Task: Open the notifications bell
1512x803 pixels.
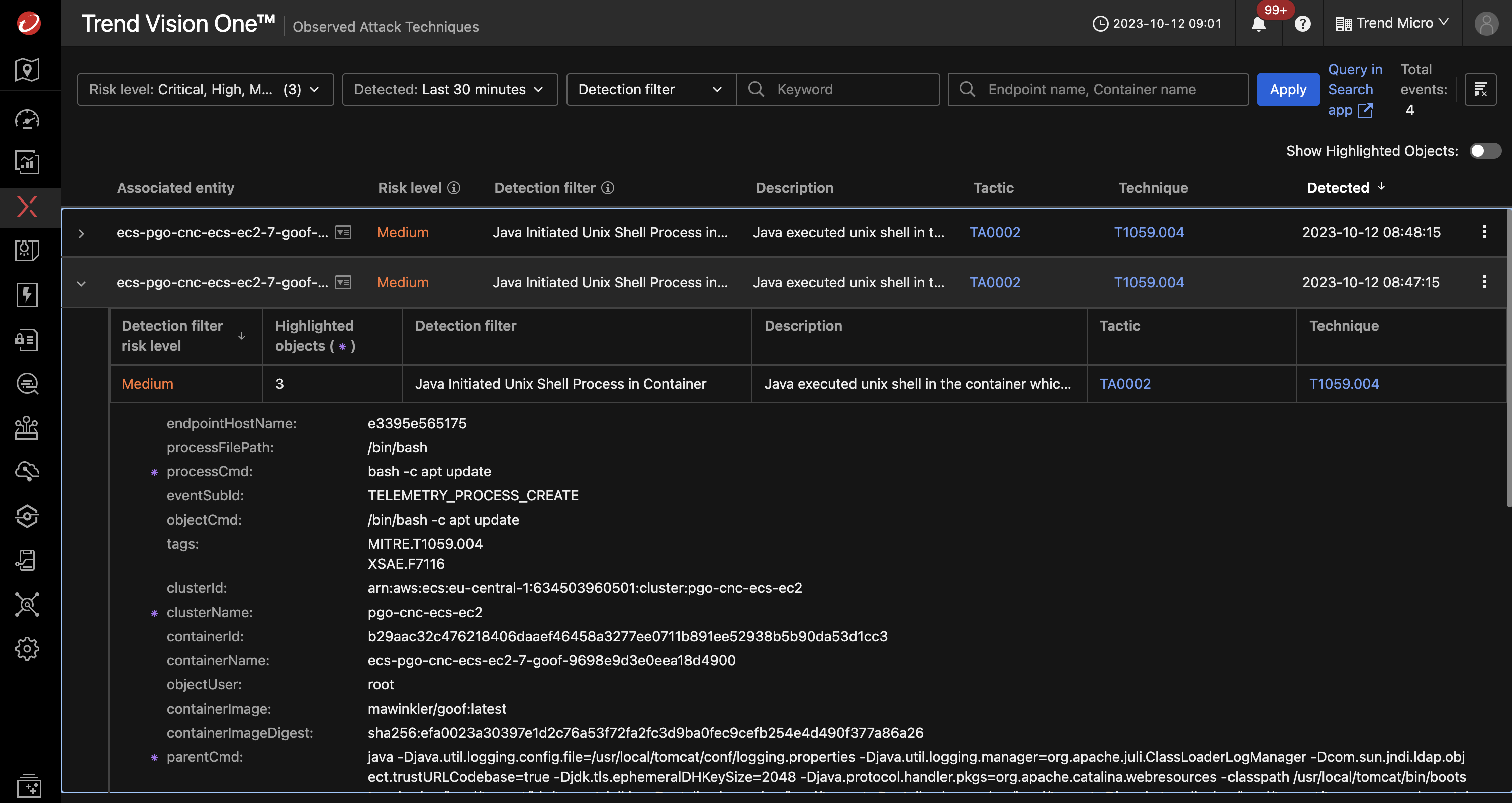Action: pyautogui.click(x=1259, y=24)
